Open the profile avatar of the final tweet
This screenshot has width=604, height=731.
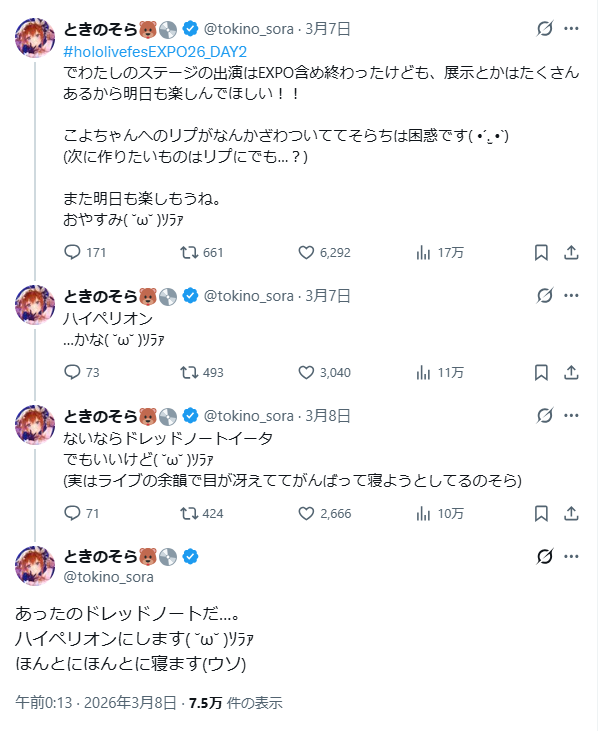(x=35, y=566)
